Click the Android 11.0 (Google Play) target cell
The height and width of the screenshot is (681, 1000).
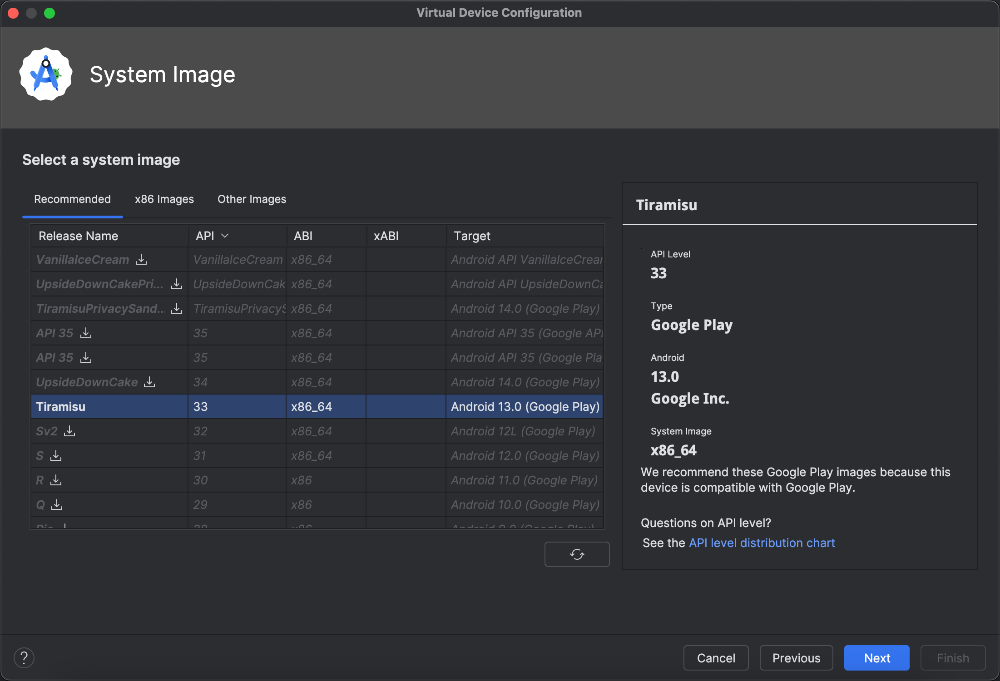(x=525, y=480)
